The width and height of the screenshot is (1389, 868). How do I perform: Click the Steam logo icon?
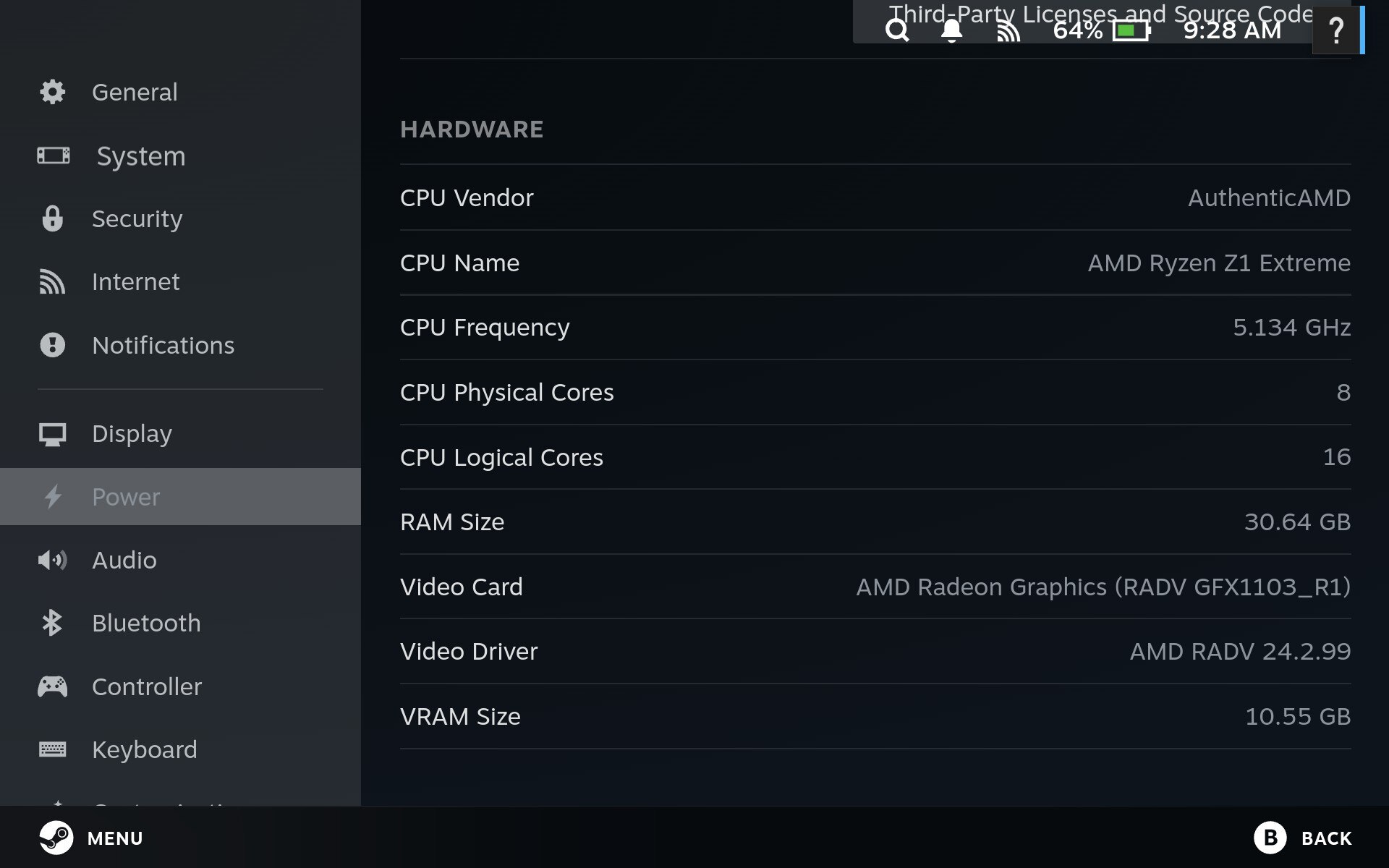tap(56, 838)
